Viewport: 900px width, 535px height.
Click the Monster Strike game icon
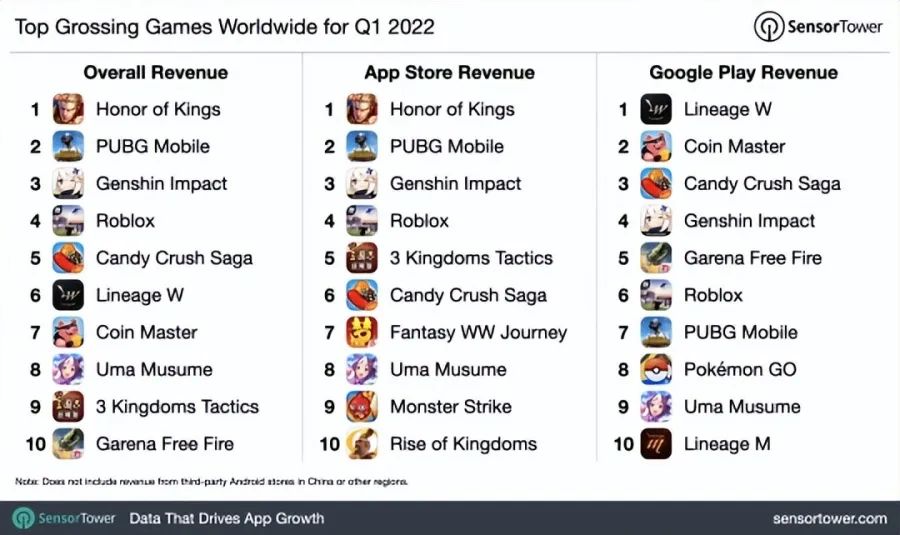click(362, 406)
